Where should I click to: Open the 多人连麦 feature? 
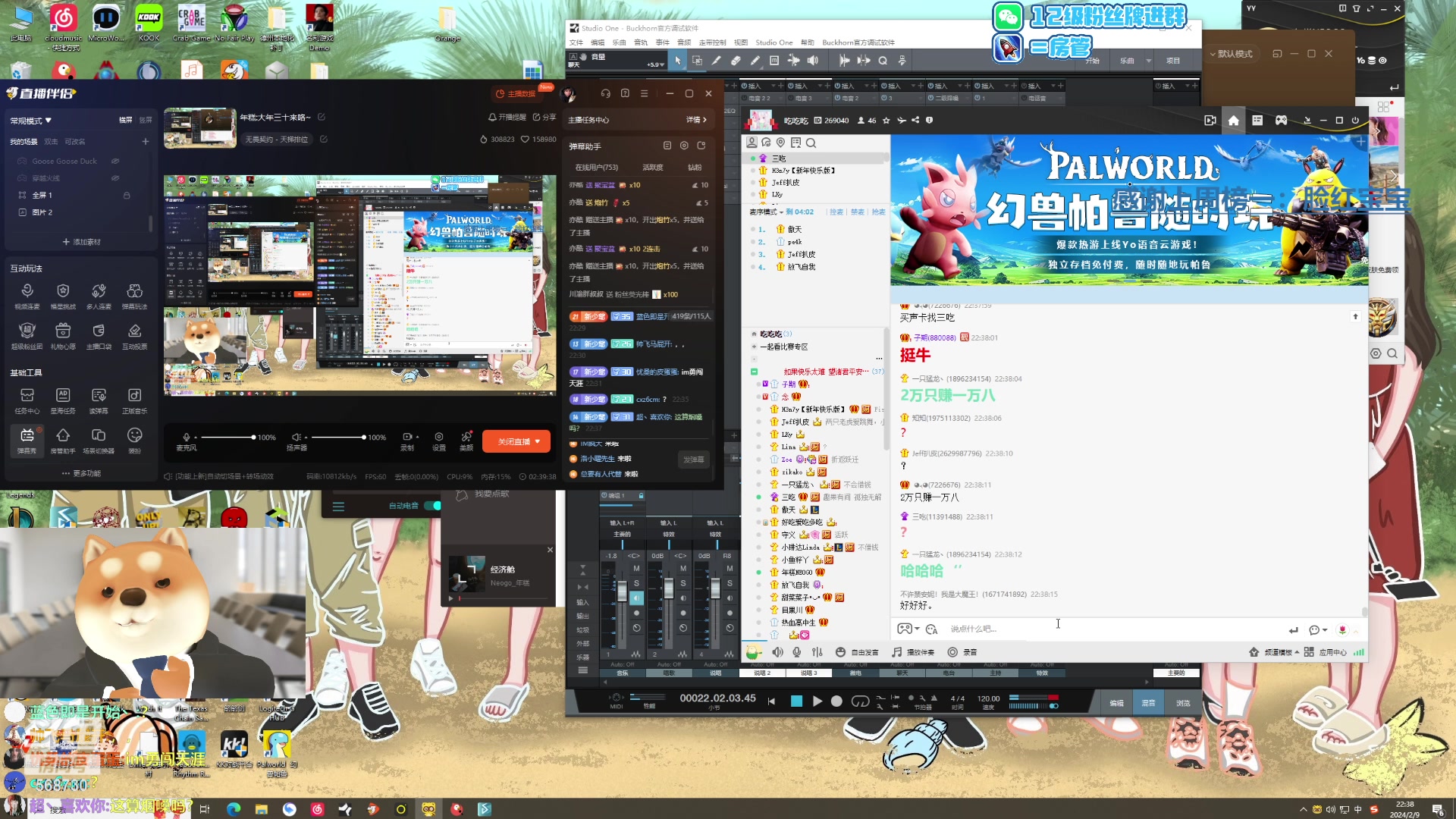[x=99, y=296]
